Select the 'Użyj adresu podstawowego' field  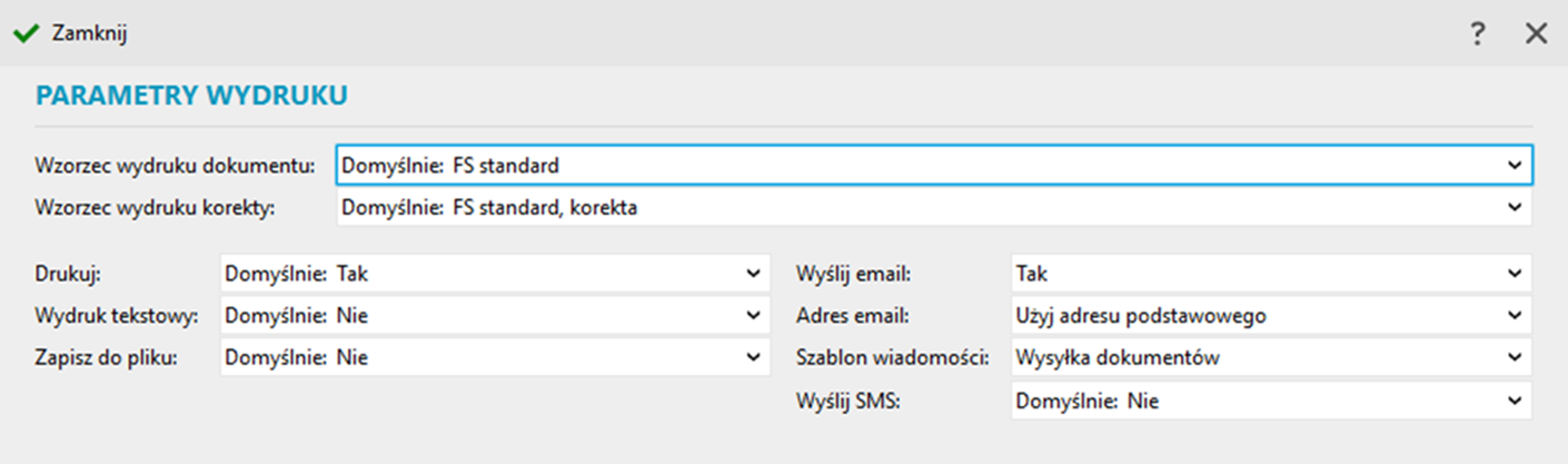[1271, 315]
